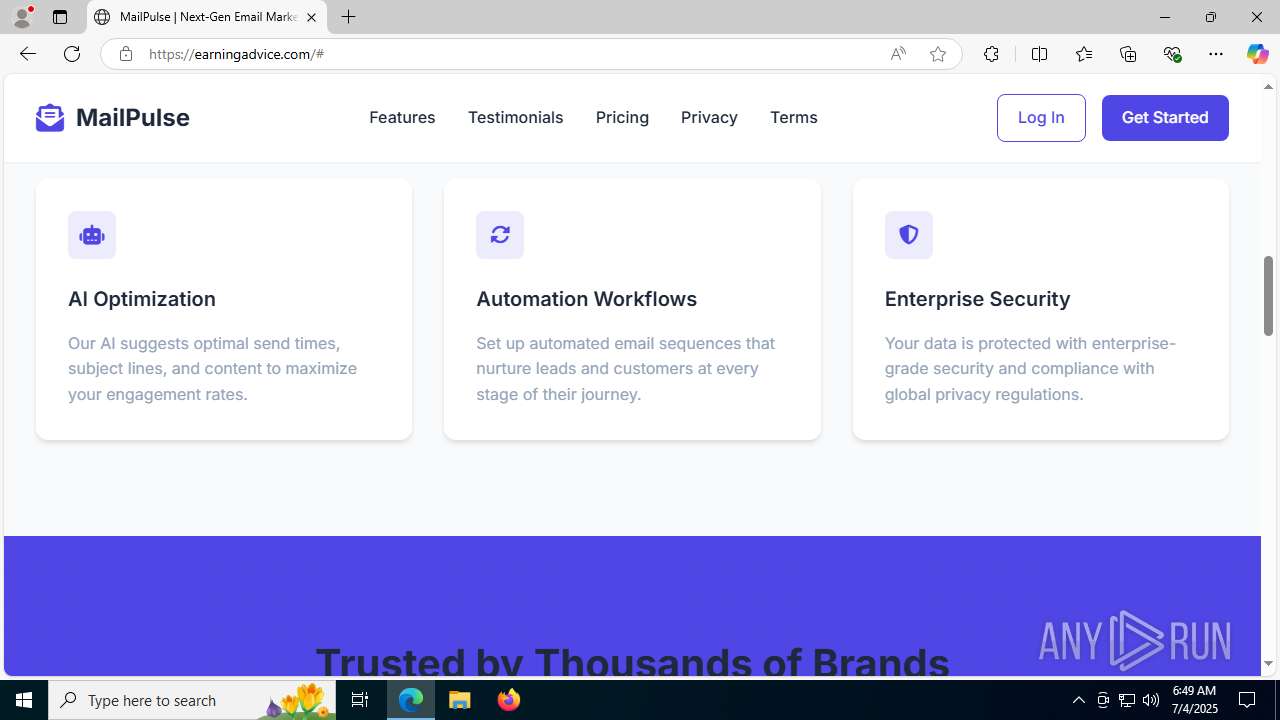Click the Log In button
Image resolution: width=1280 pixels, height=720 pixels.
[x=1041, y=118]
